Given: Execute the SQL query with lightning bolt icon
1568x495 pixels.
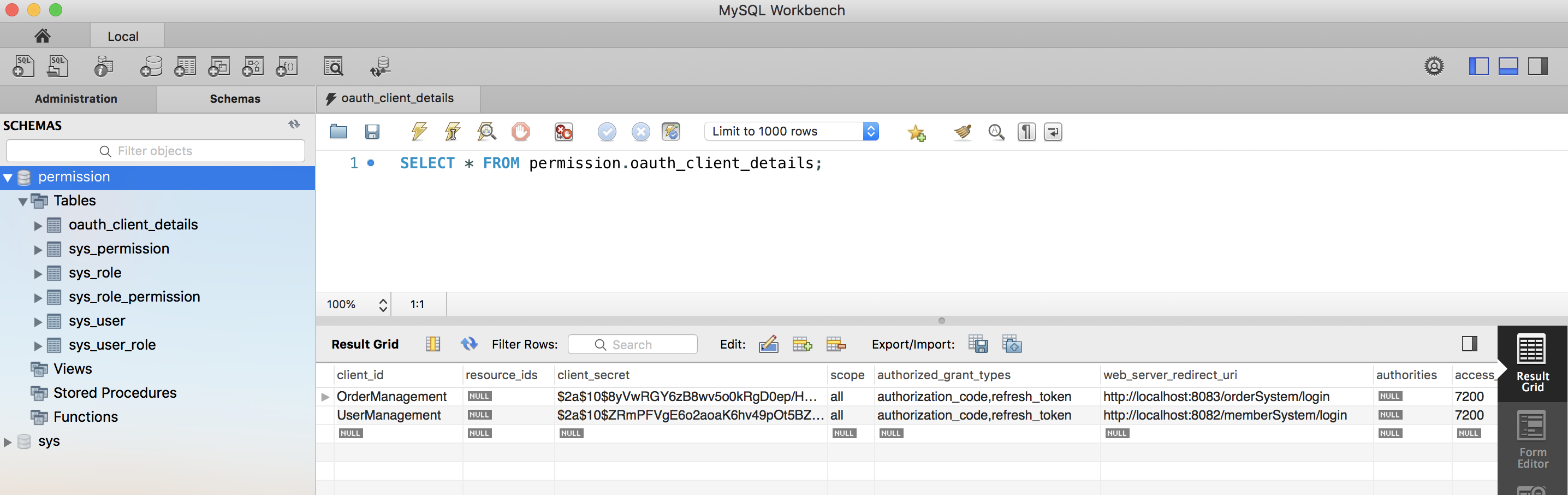Looking at the screenshot, I should 419,132.
